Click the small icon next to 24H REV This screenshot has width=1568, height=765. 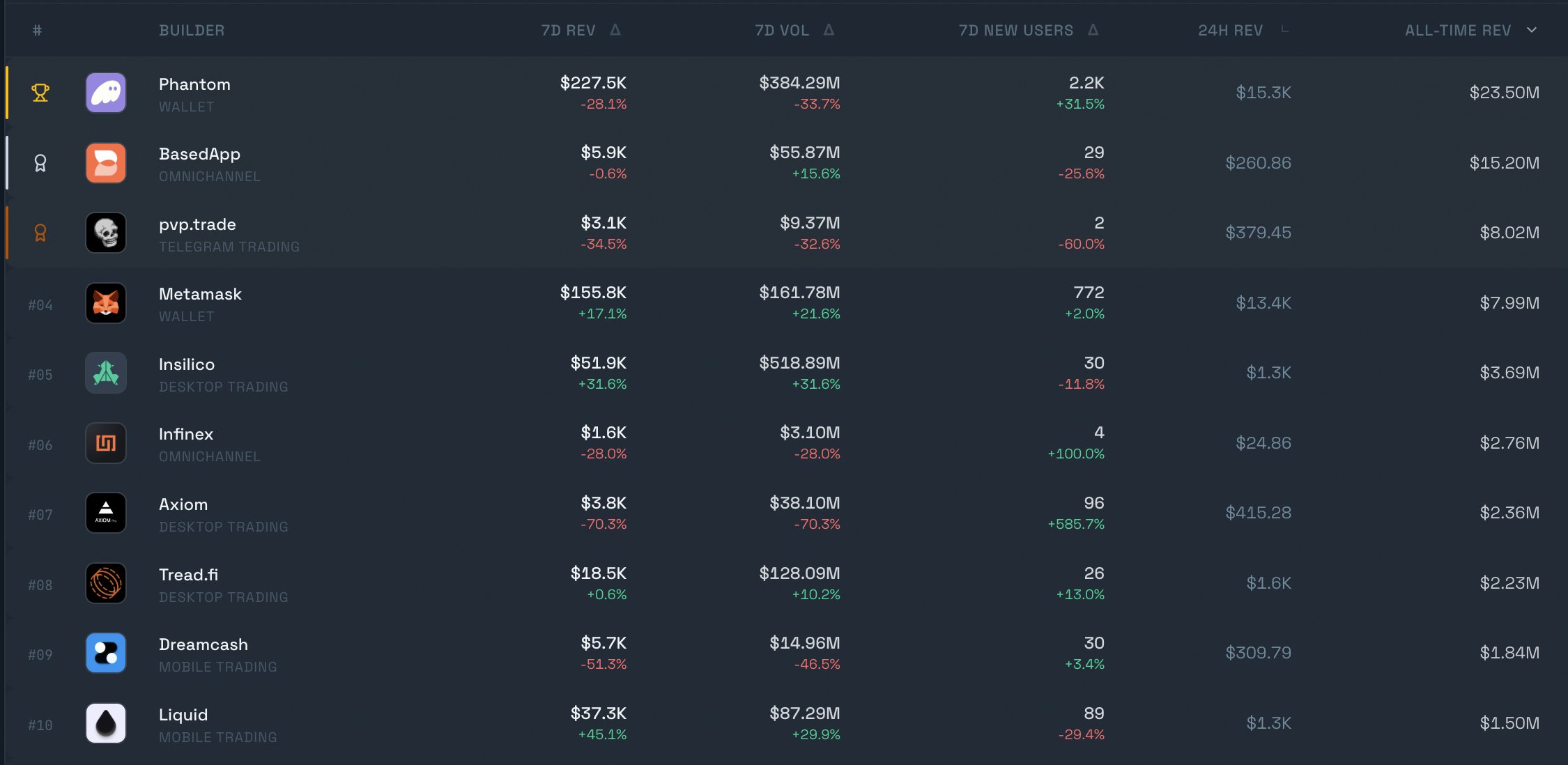(1285, 29)
